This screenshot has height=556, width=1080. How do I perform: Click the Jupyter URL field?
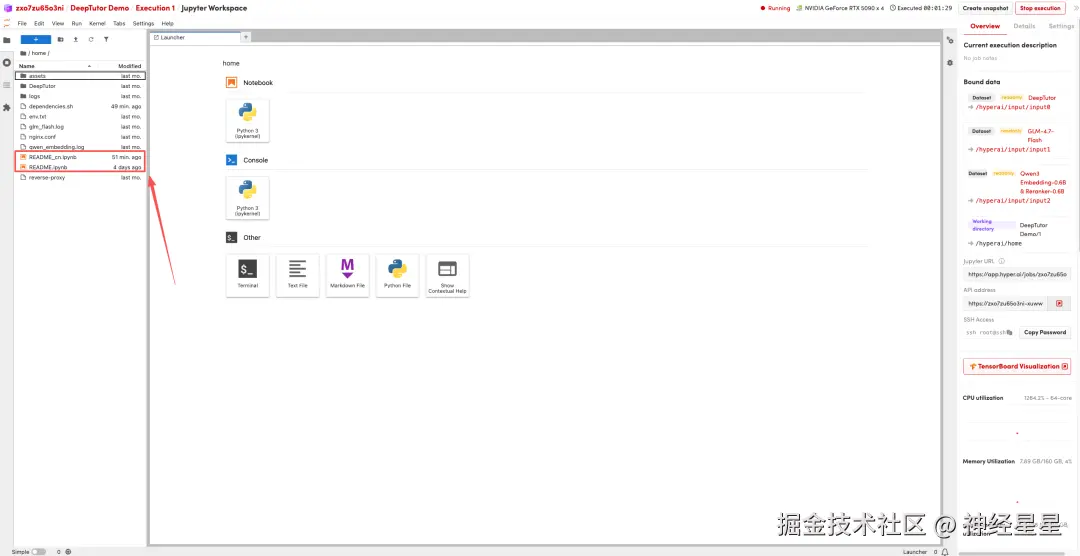point(1017,274)
